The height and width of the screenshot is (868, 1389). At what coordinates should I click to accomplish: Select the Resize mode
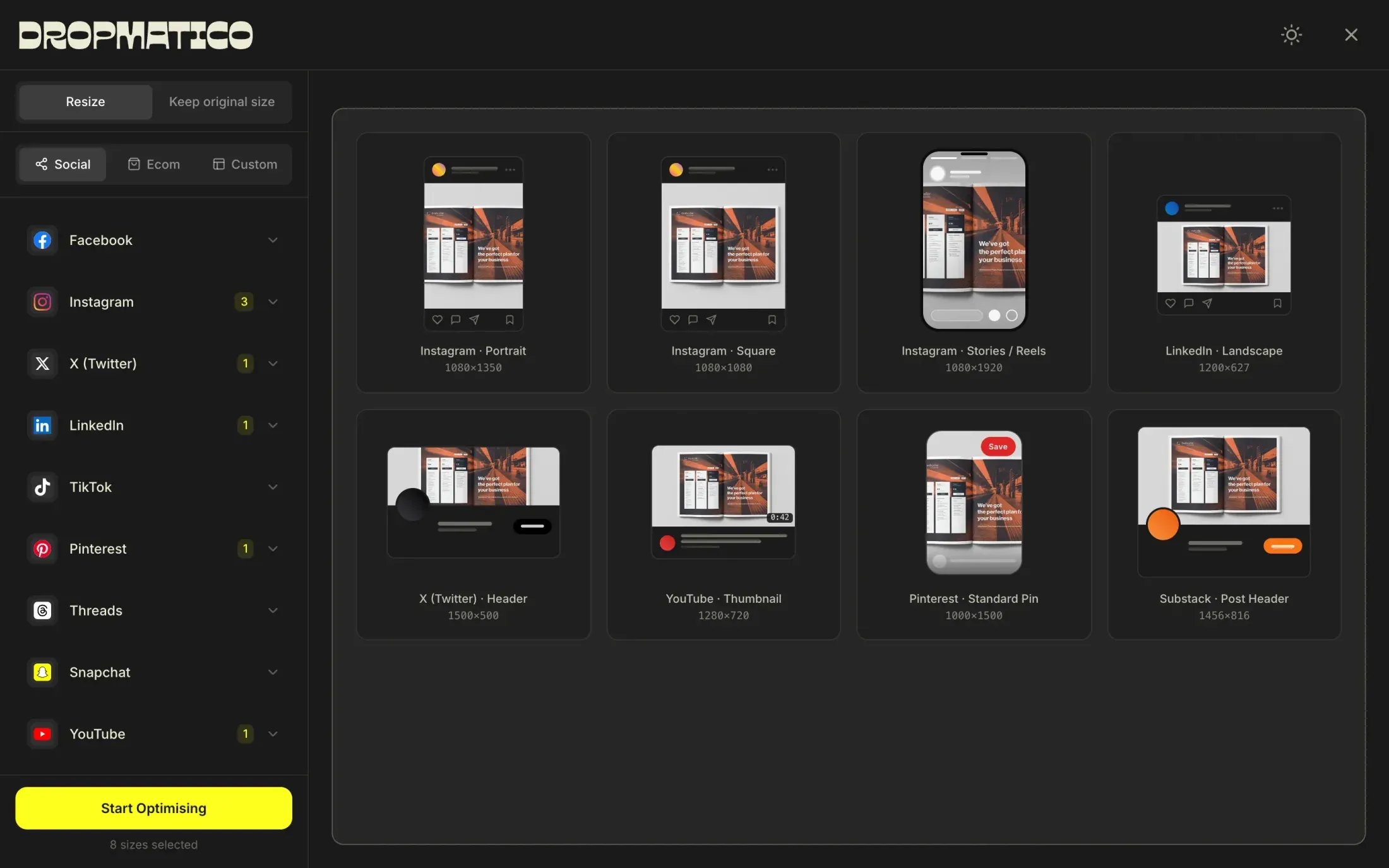85,102
